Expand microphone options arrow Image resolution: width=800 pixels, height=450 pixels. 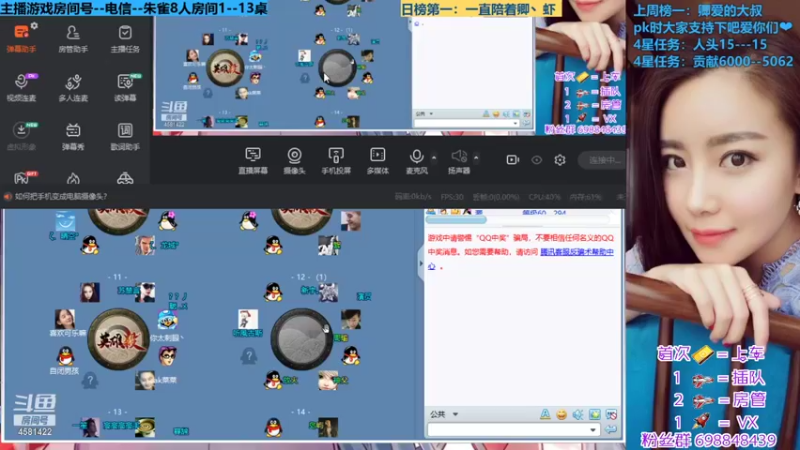[x=434, y=158]
